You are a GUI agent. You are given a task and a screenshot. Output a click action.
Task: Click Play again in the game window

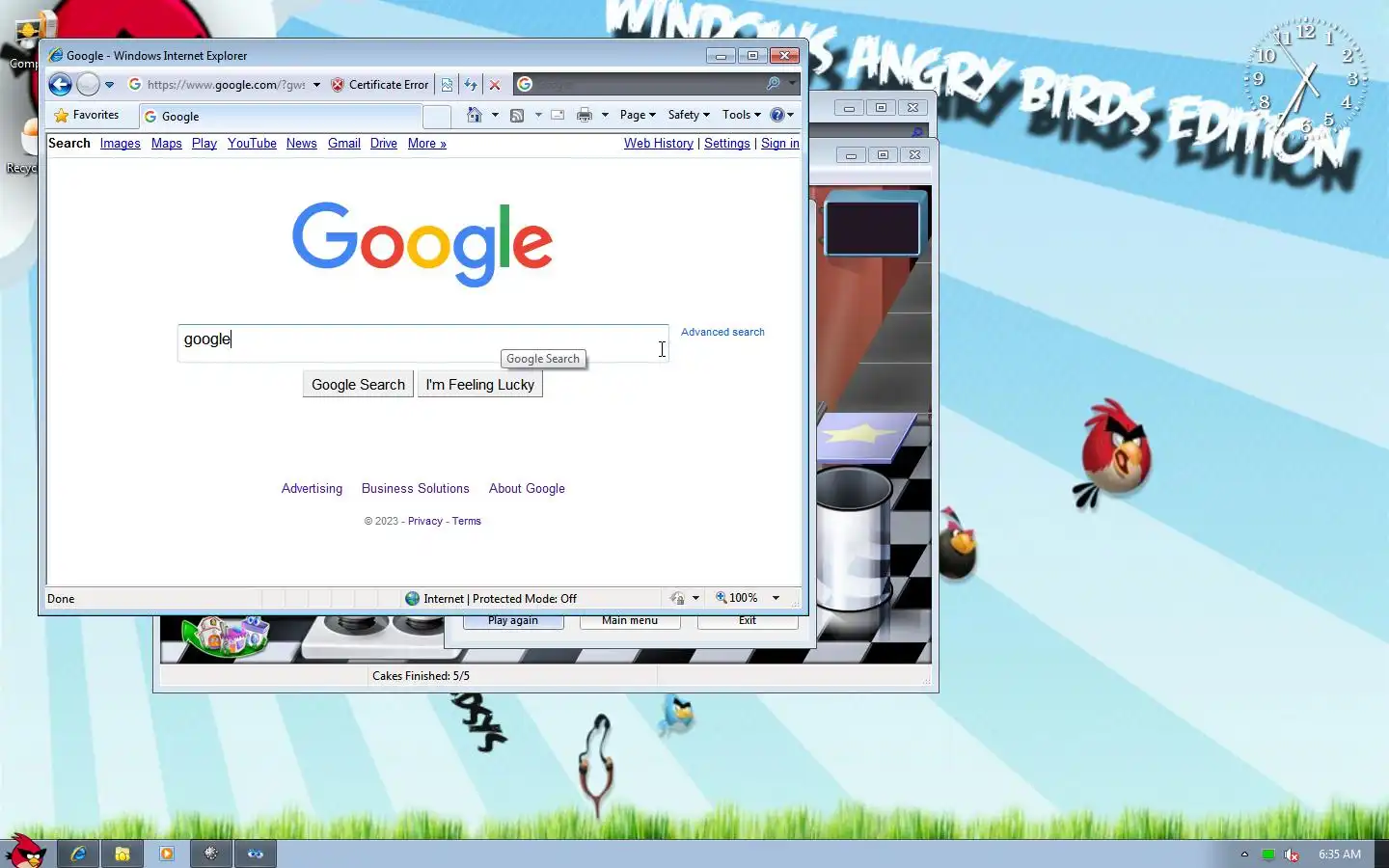click(513, 621)
